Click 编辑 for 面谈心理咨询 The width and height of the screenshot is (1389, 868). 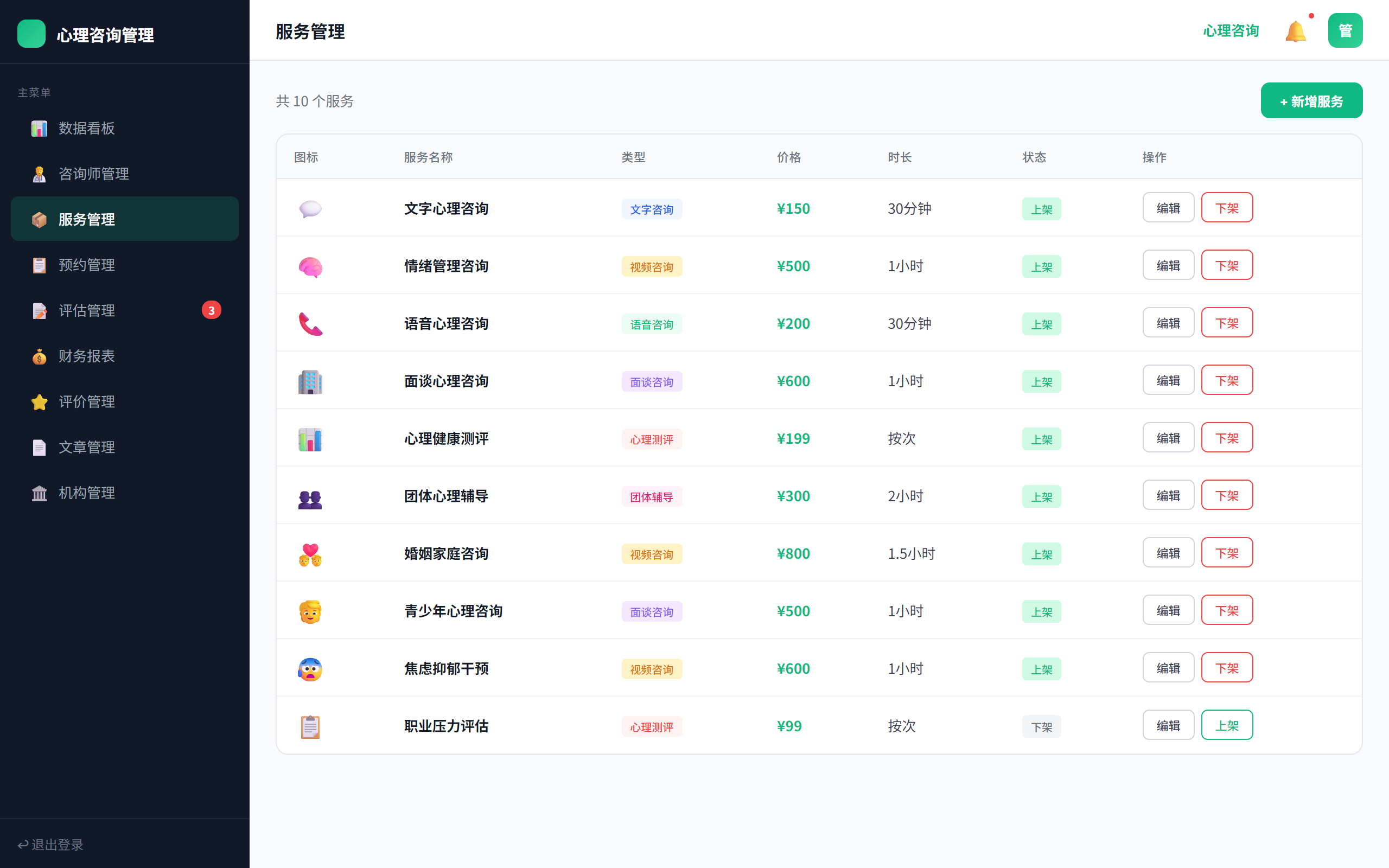pos(1168,380)
